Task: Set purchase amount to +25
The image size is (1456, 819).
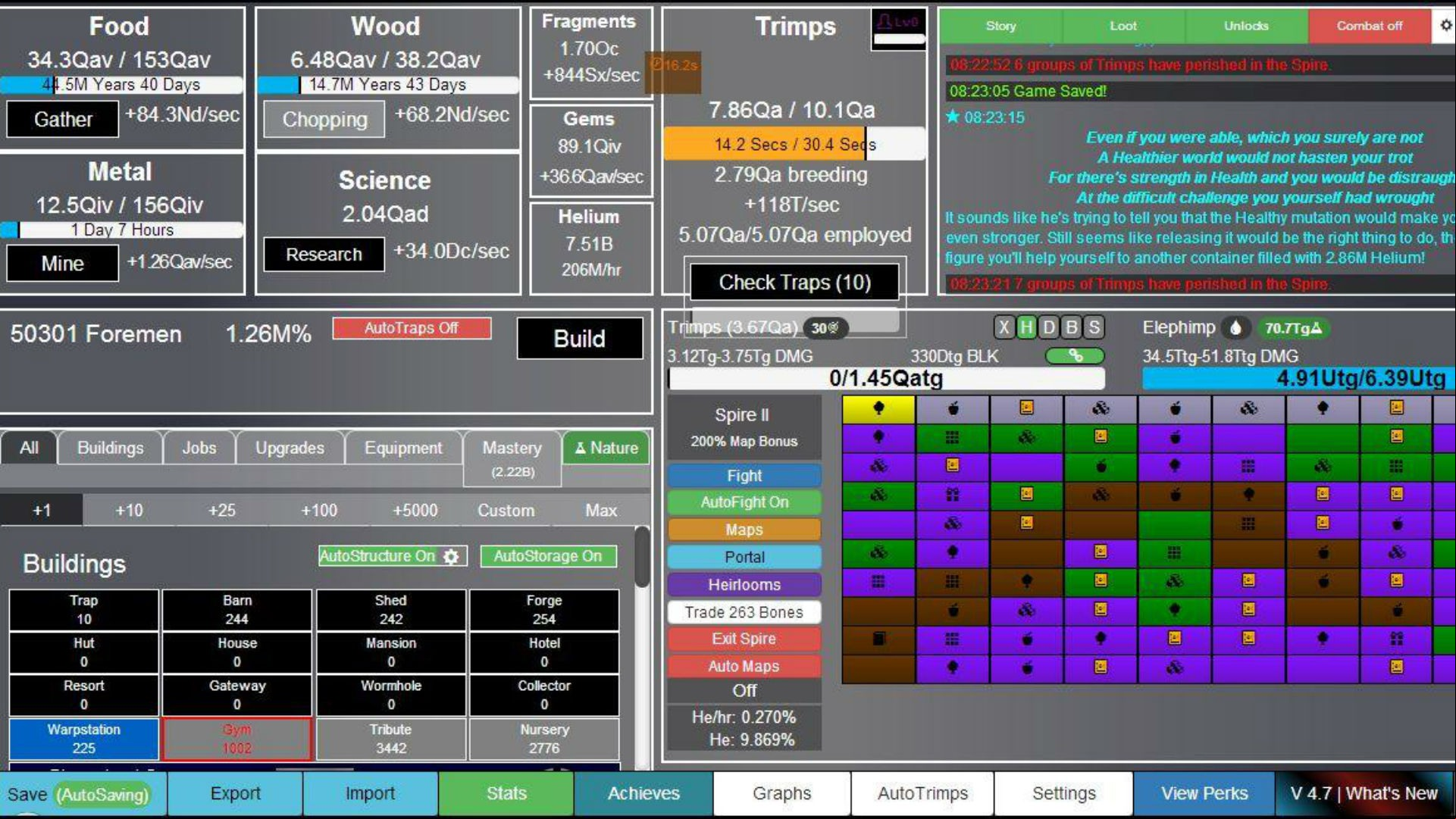Action: (x=221, y=511)
